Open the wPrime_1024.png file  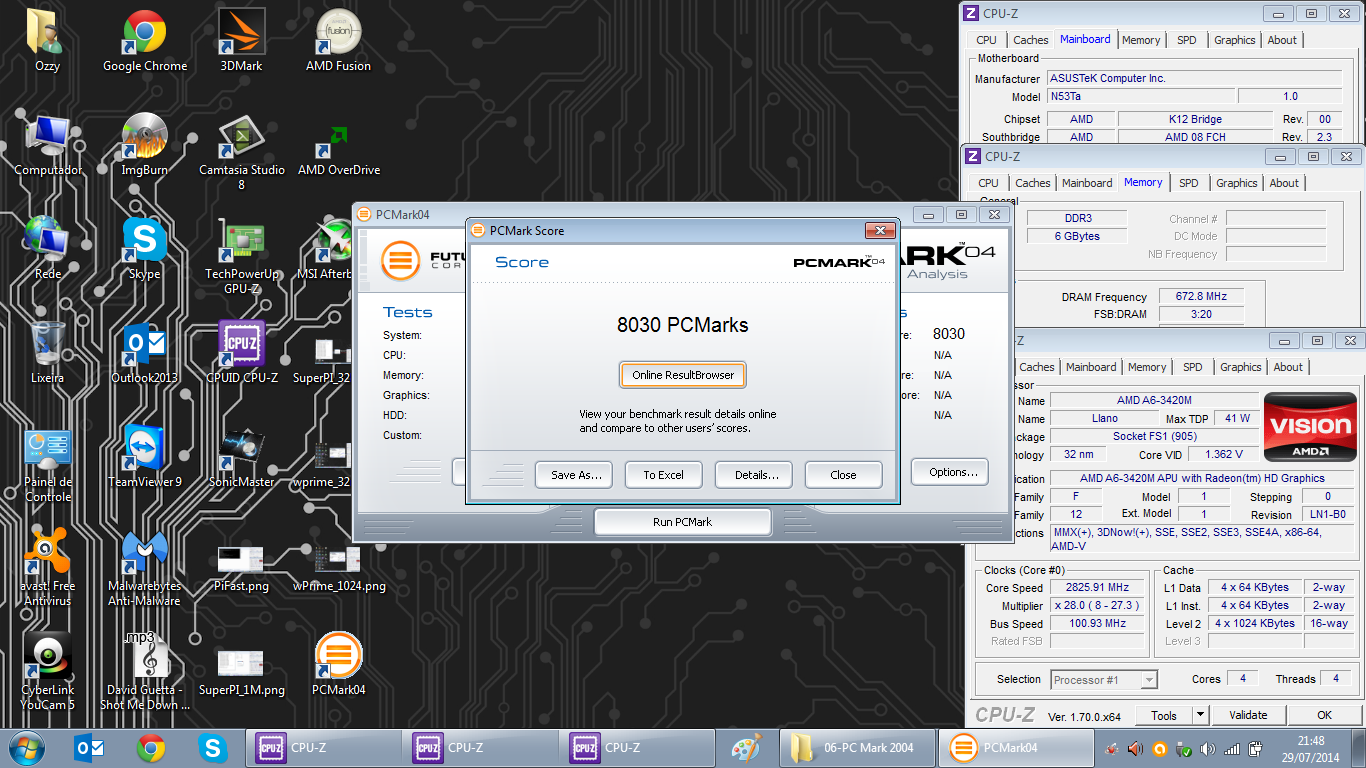click(x=339, y=567)
